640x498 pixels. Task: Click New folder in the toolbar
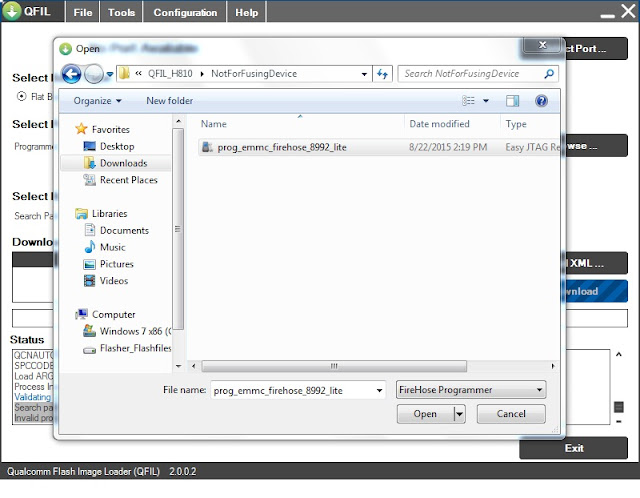169,101
